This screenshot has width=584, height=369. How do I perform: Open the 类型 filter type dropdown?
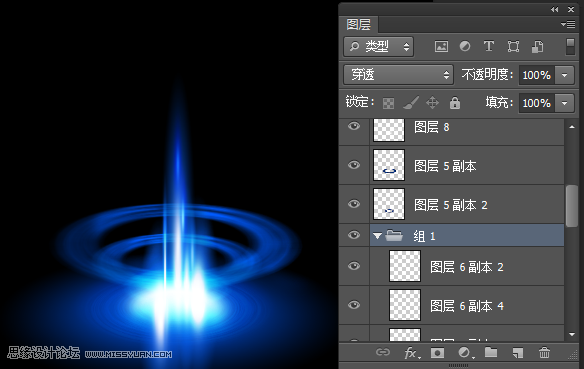click(x=378, y=47)
